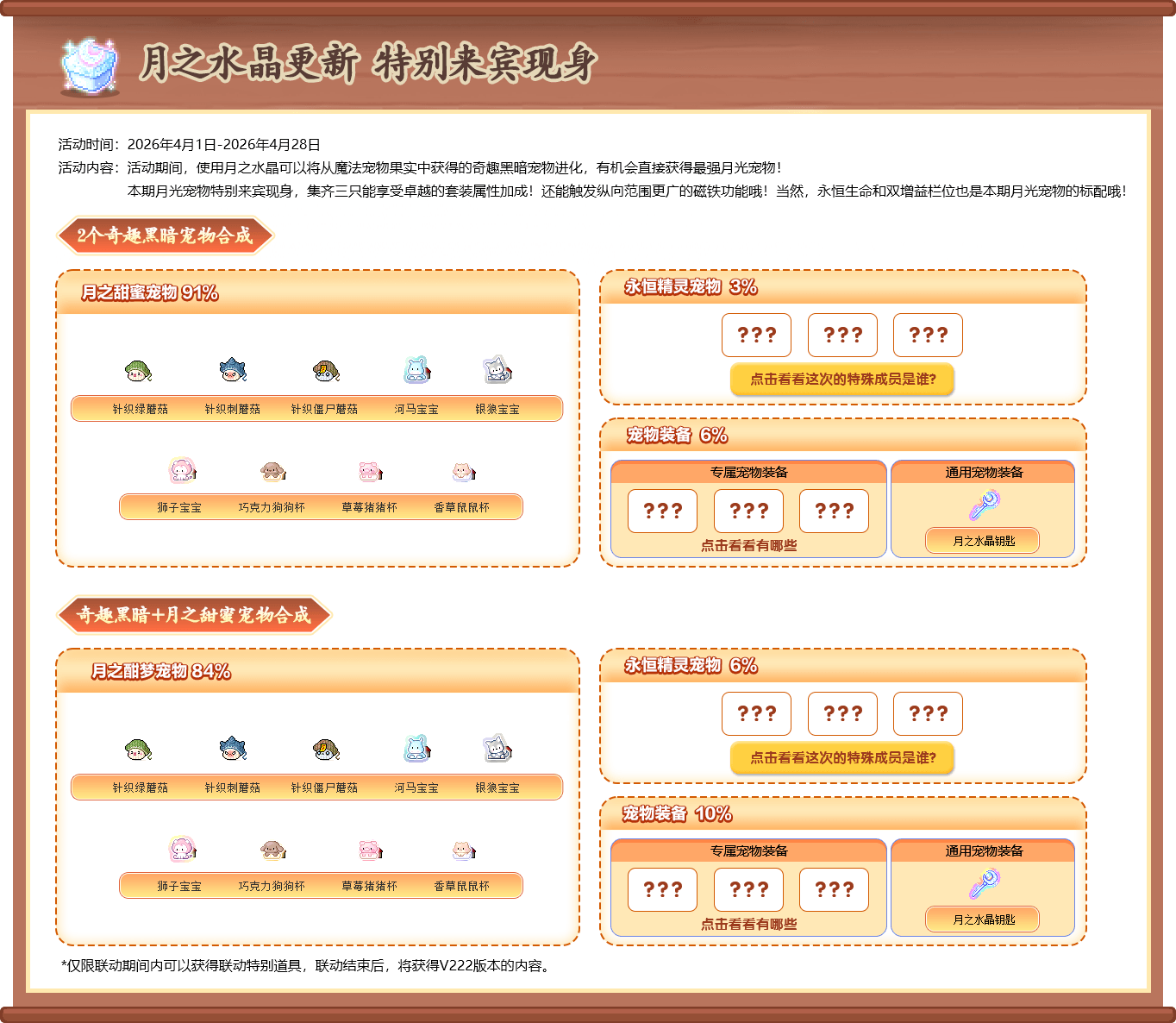Click 针织僵尸蘑菇 icon in 月之甜梦宠物 84% panel

click(325, 749)
